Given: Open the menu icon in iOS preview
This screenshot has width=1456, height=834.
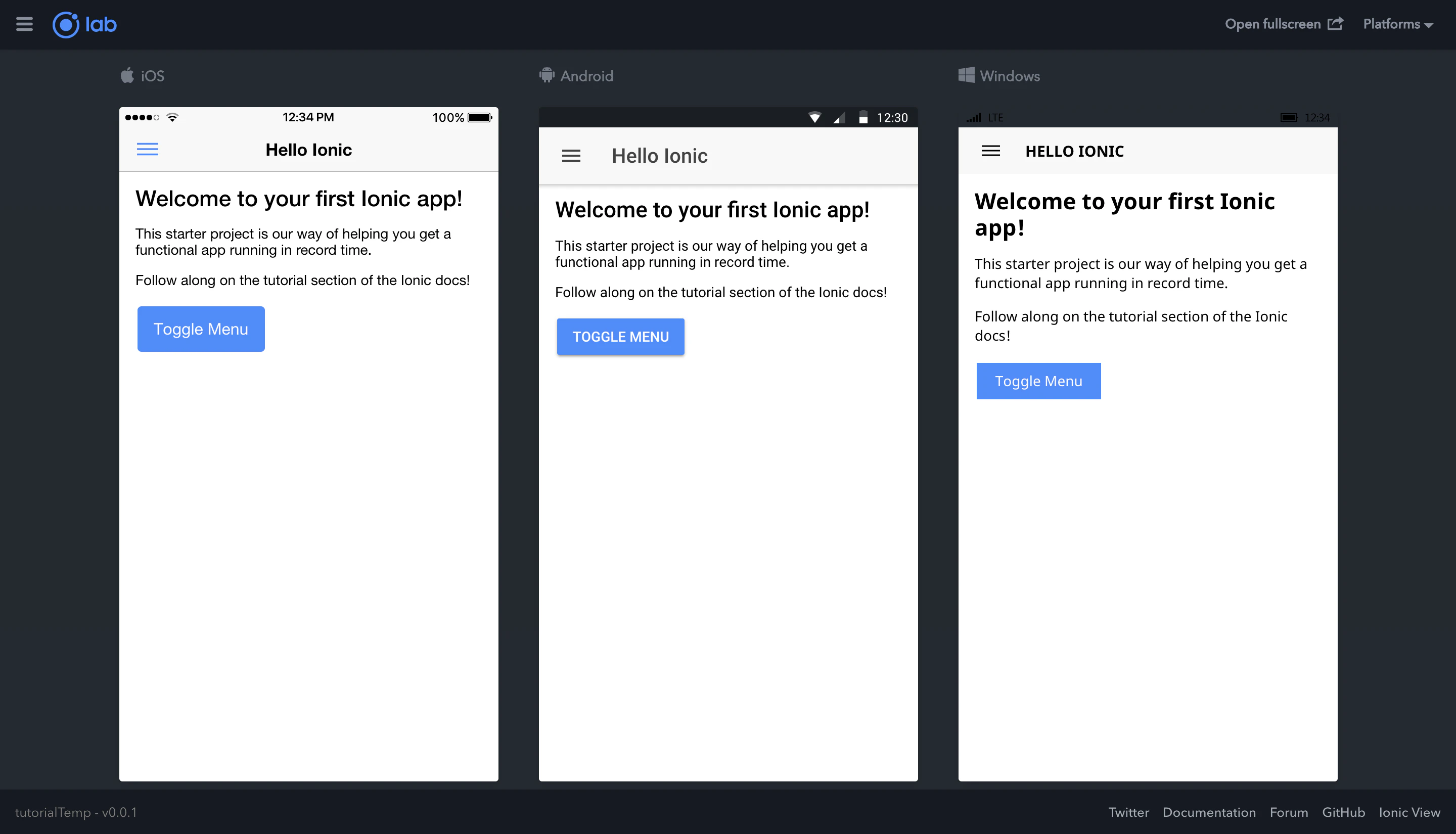Looking at the screenshot, I should [147, 150].
